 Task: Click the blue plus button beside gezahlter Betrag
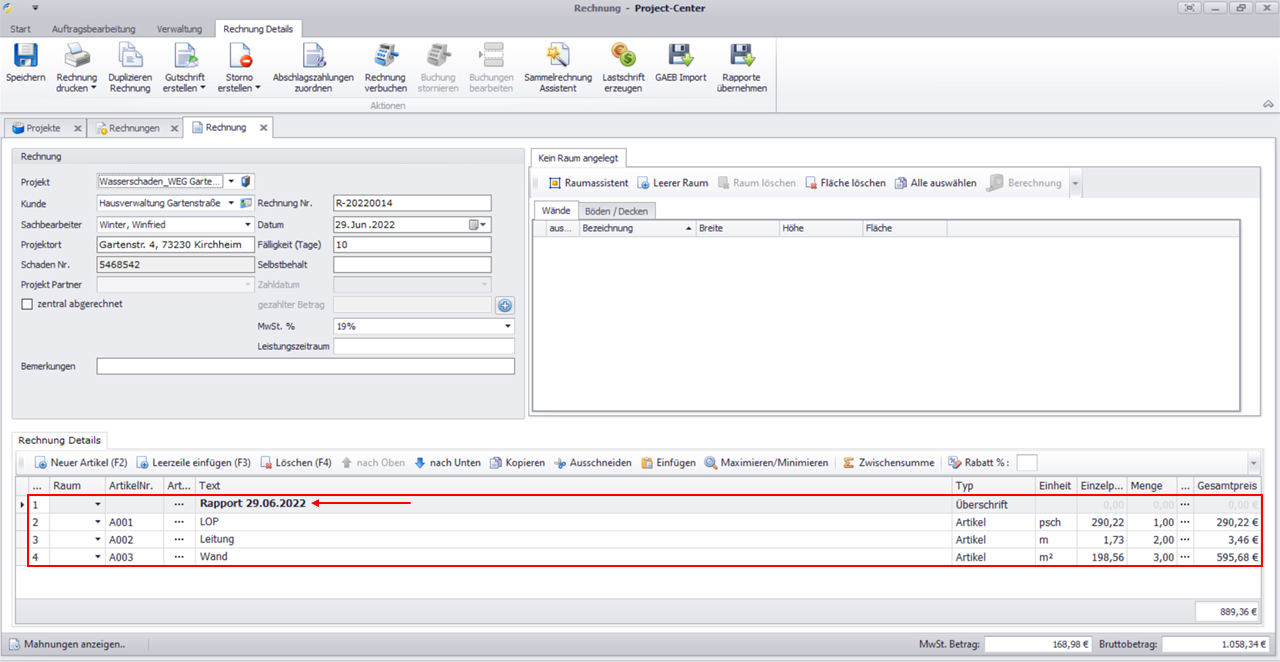pyautogui.click(x=504, y=305)
